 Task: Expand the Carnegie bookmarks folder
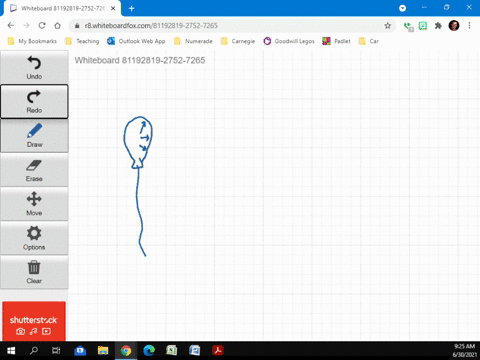point(238,41)
